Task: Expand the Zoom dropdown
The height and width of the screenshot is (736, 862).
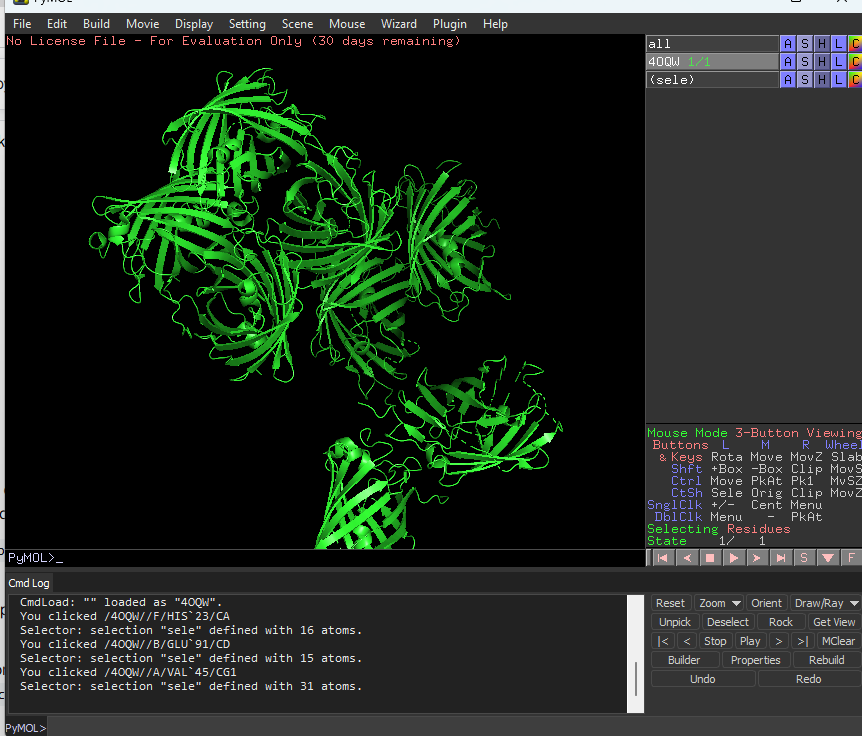Action: tap(720, 603)
